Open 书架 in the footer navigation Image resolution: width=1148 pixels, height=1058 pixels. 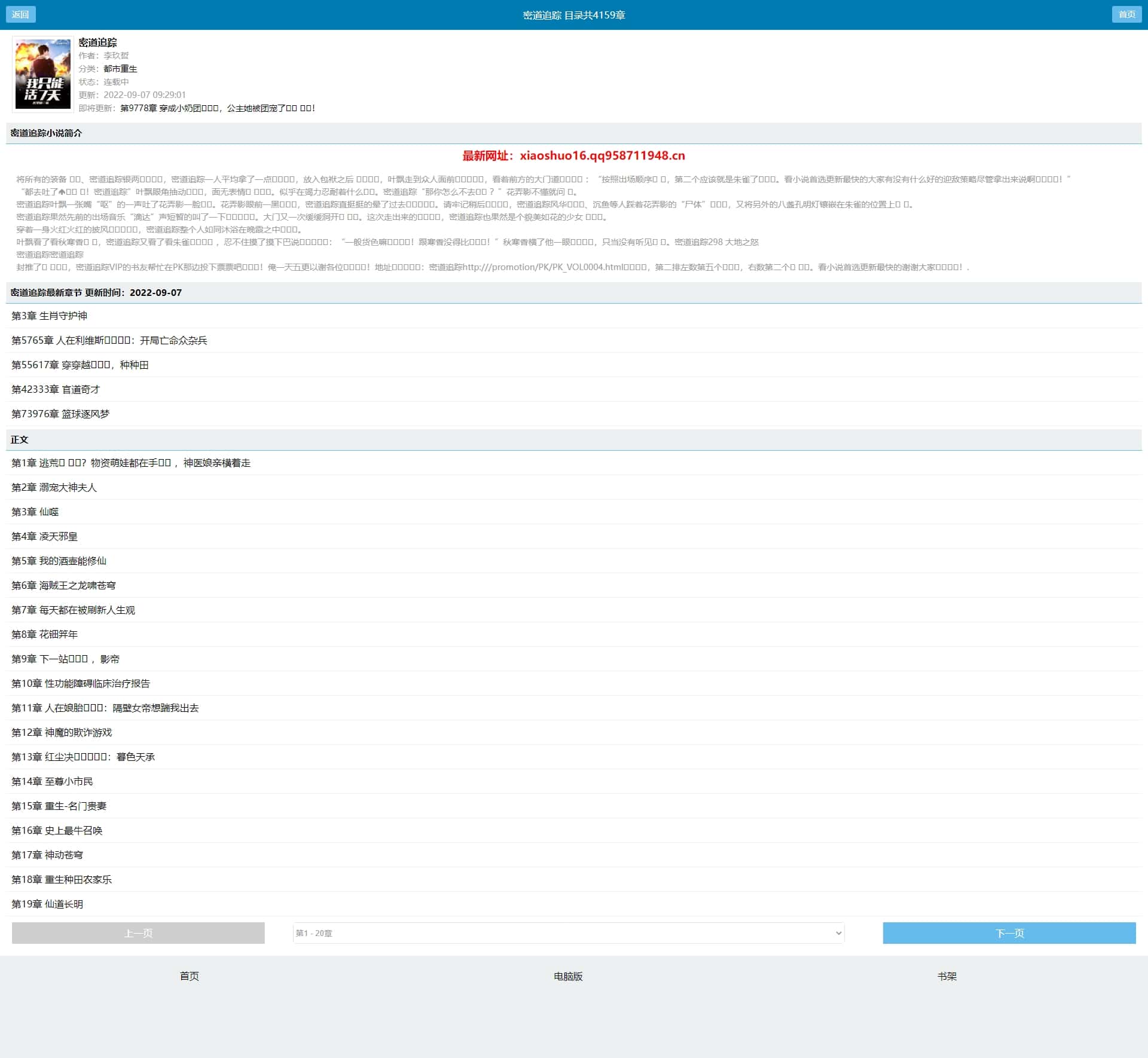point(947,976)
